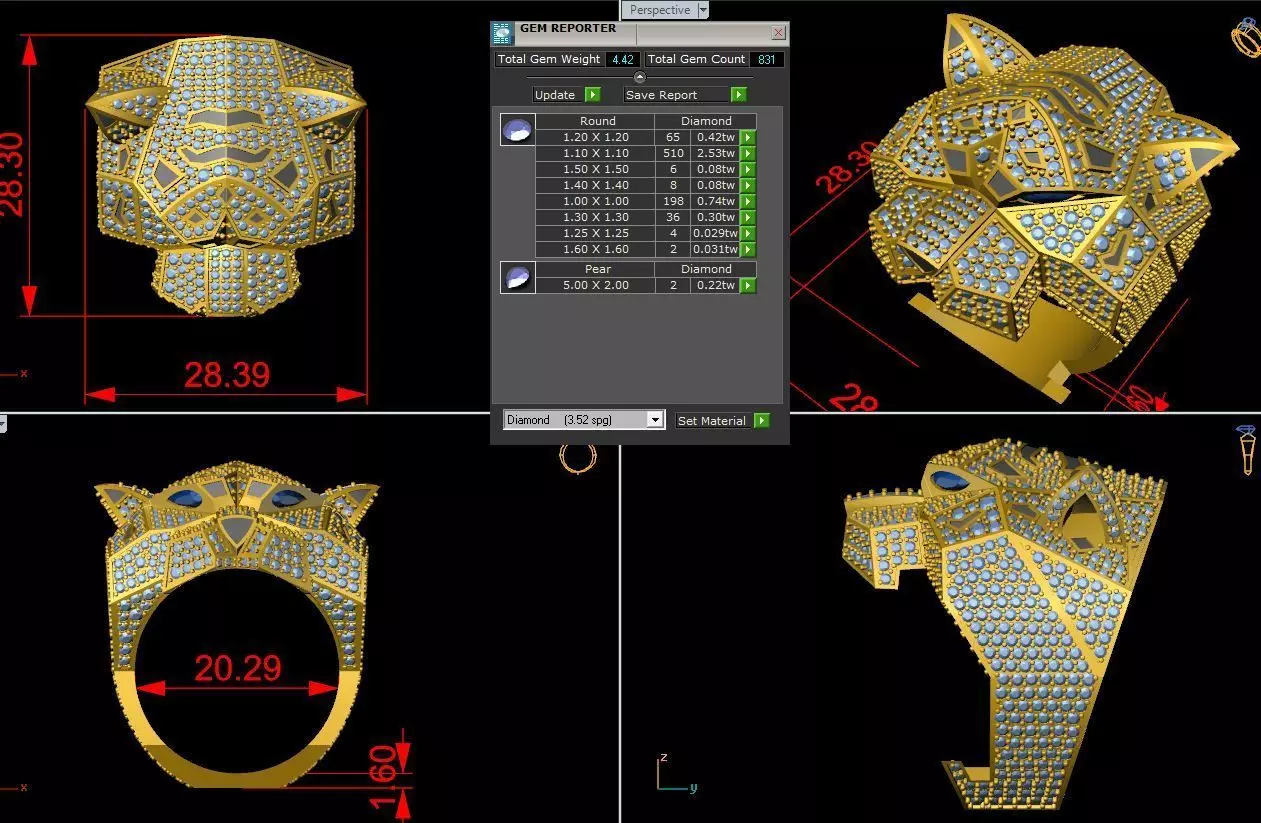Click the 1.10 X 1.10 size cell
The height and width of the screenshot is (823, 1261).
coord(596,153)
